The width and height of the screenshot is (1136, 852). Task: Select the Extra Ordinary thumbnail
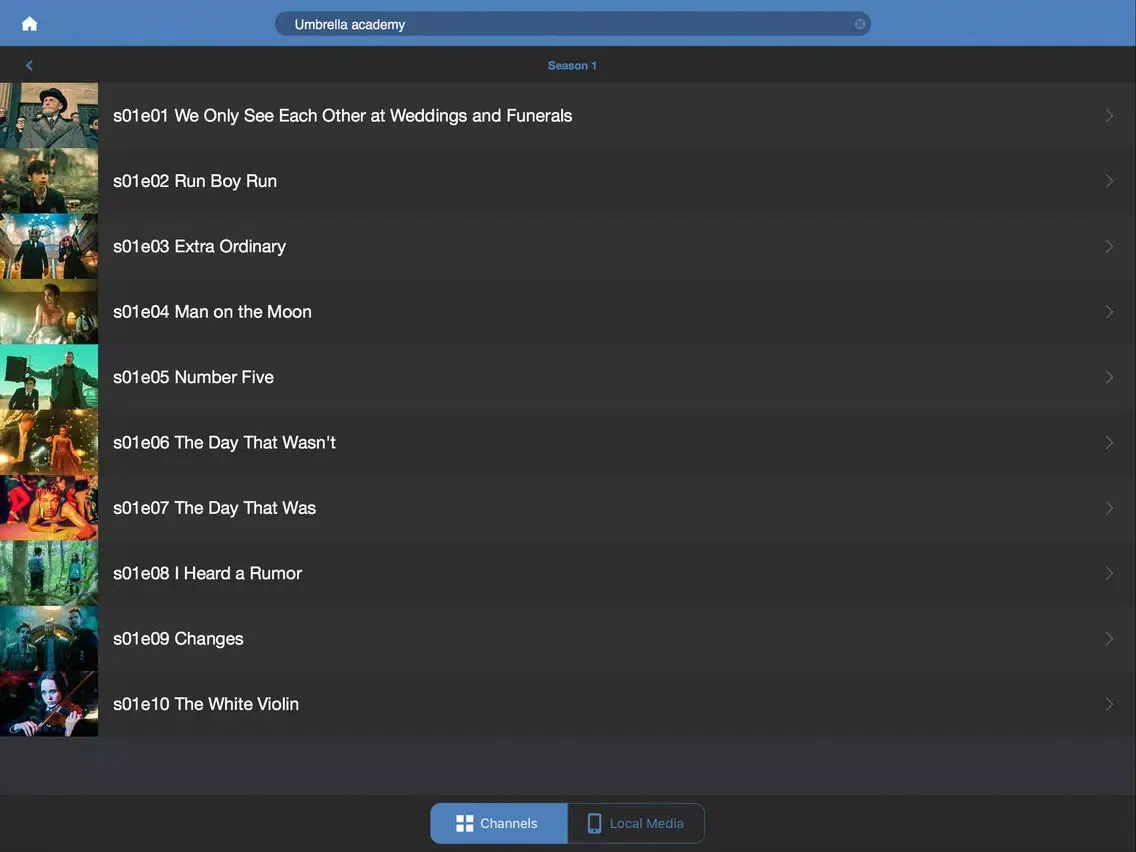[49, 246]
